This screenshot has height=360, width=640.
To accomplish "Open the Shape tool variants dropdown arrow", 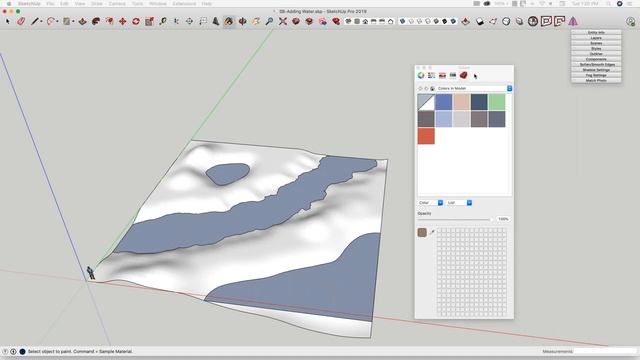I will pyautogui.click(x=73, y=22).
